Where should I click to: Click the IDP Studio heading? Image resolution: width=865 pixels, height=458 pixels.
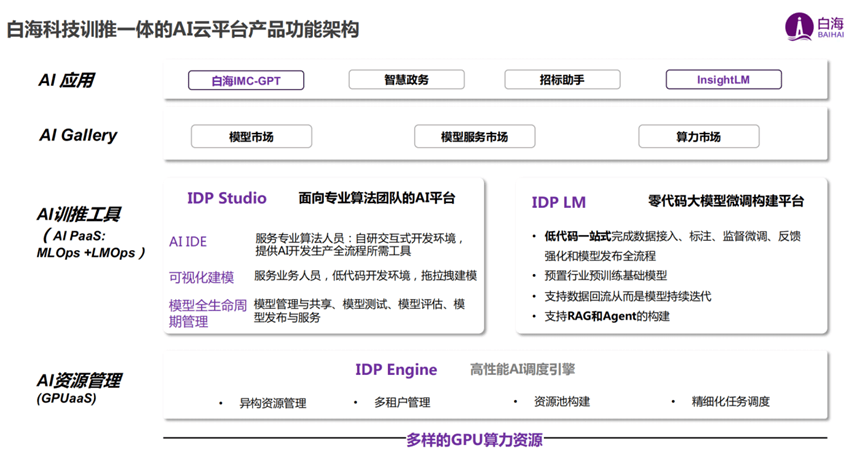tap(227, 198)
